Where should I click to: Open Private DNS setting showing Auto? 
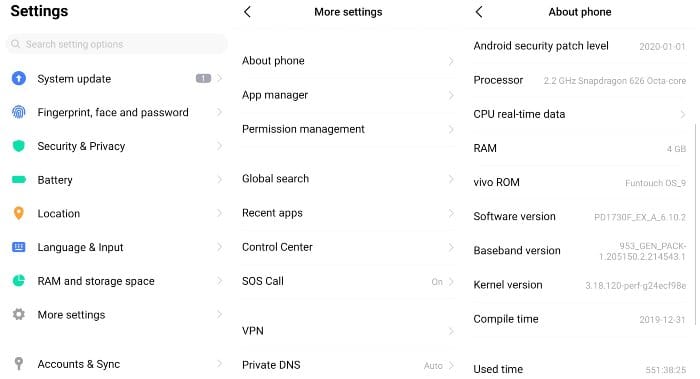point(348,365)
